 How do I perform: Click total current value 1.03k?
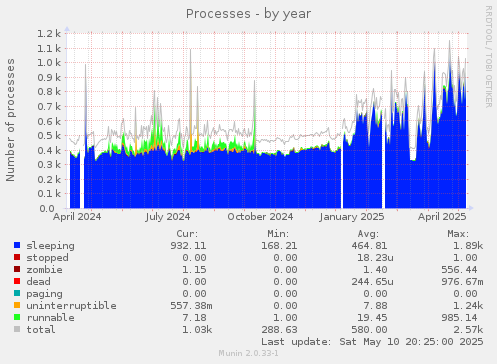(x=197, y=330)
